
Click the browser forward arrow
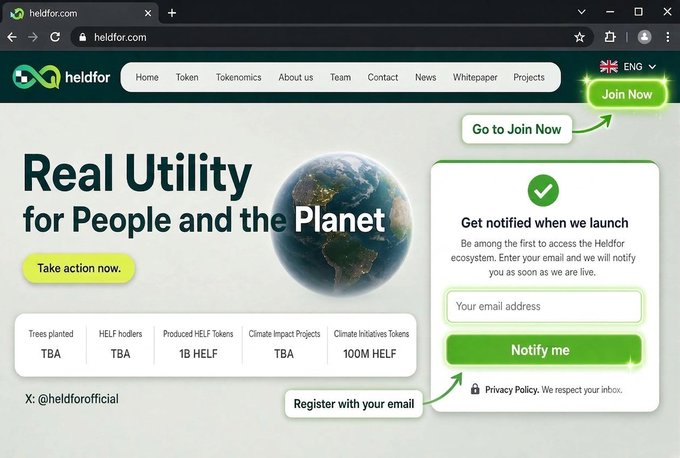pos(33,37)
